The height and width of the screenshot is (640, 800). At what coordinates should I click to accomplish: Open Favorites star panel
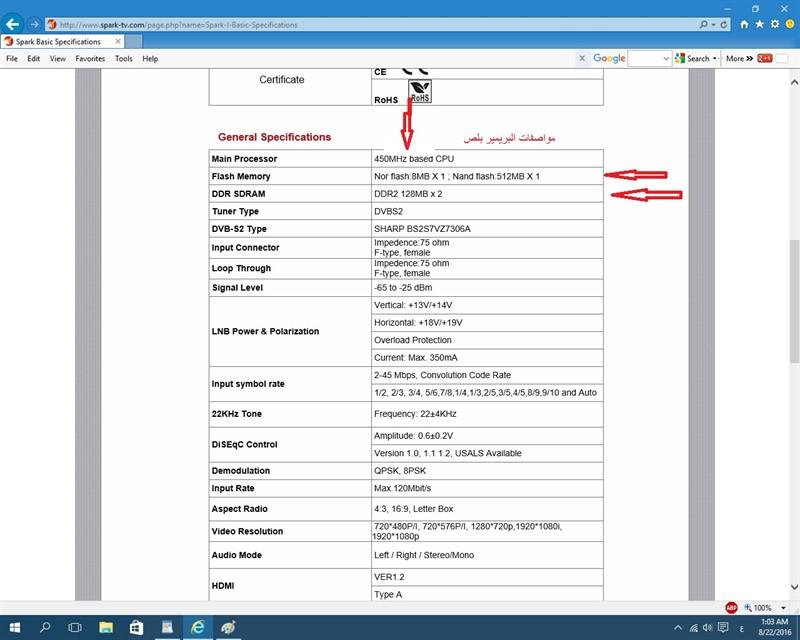click(760, 24)
